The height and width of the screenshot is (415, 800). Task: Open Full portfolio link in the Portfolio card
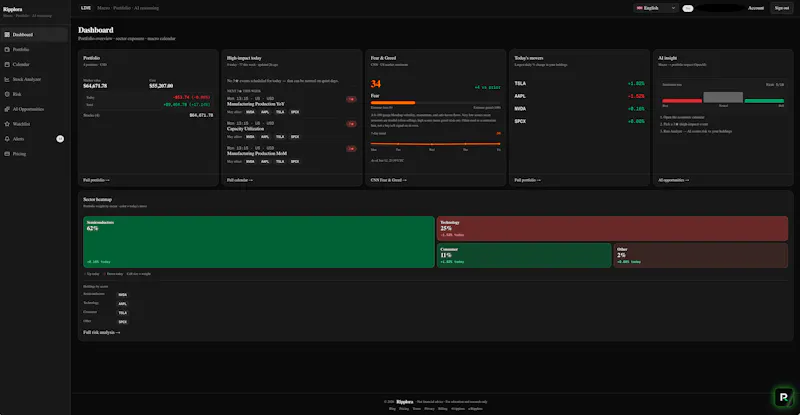tap(96, 180)
